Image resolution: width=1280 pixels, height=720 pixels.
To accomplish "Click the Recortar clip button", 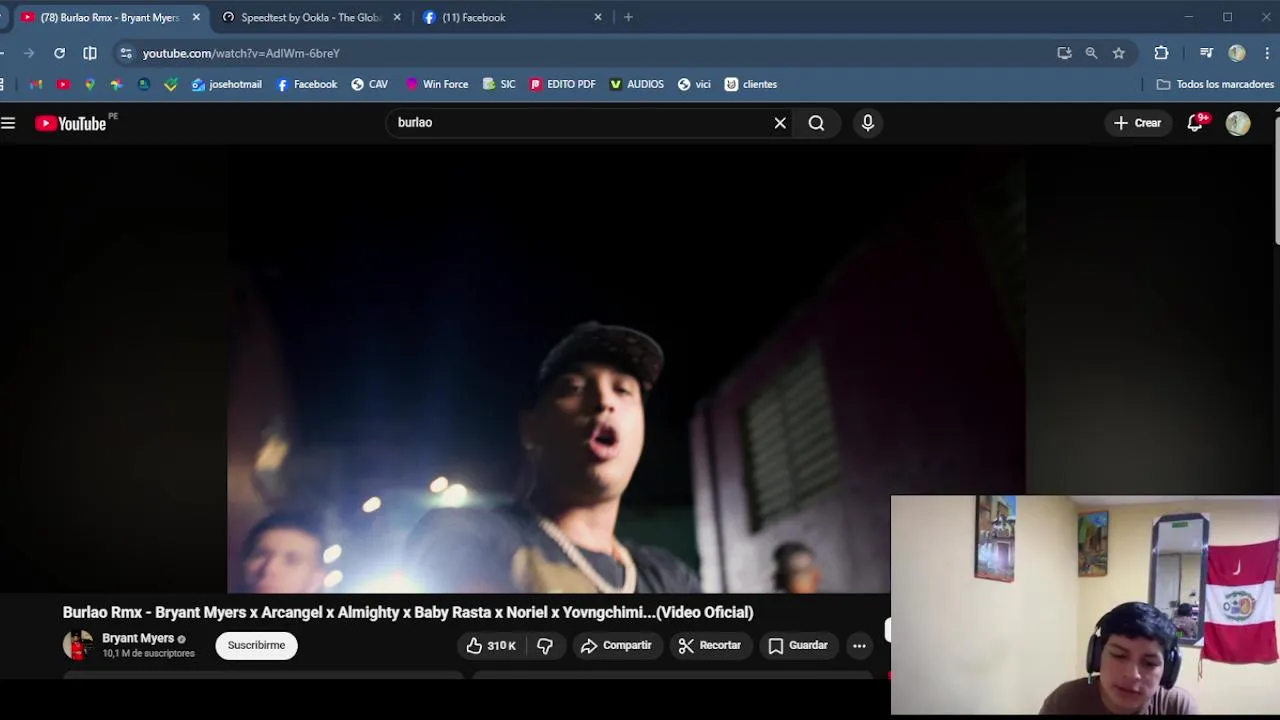I will (x=709, y=646).
